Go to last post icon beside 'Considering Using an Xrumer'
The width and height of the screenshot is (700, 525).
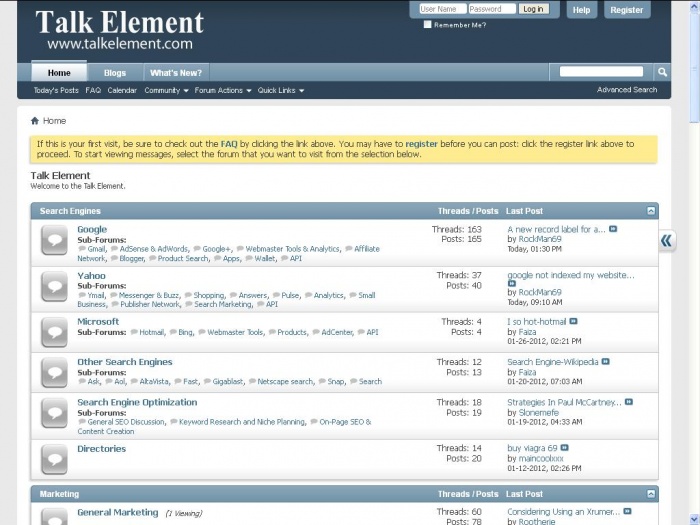pyautogui.click(x=628, y=511)
